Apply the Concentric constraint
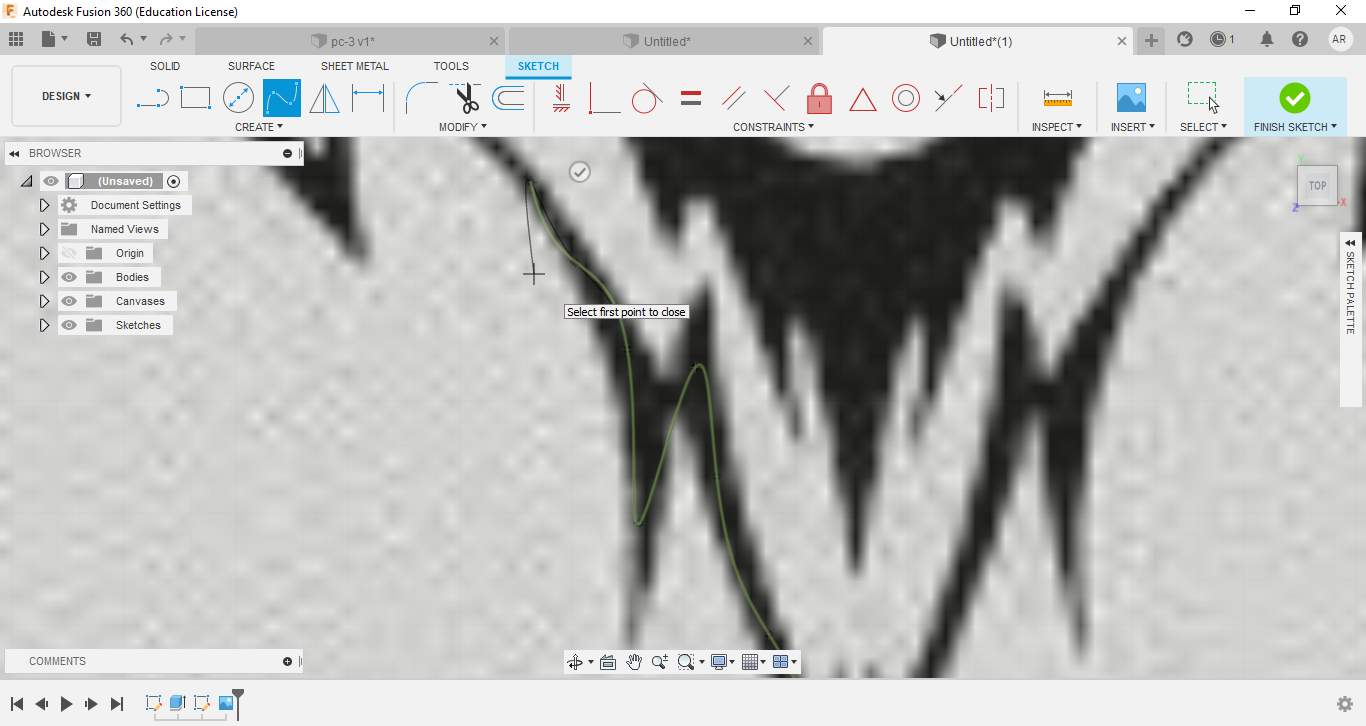This screenshot has height=726, width=1366. (x=905, y=98)
